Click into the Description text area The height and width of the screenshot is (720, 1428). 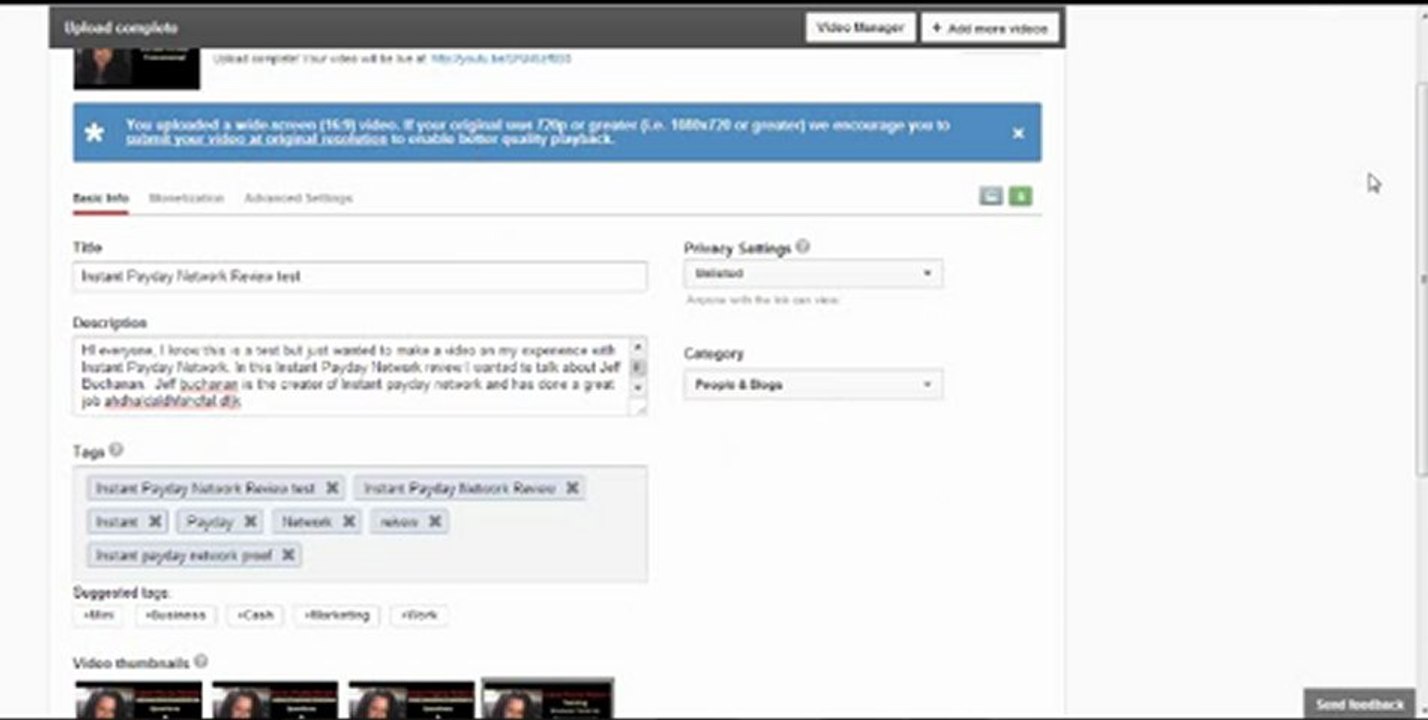pyautogui.click(x=351, y=376)
